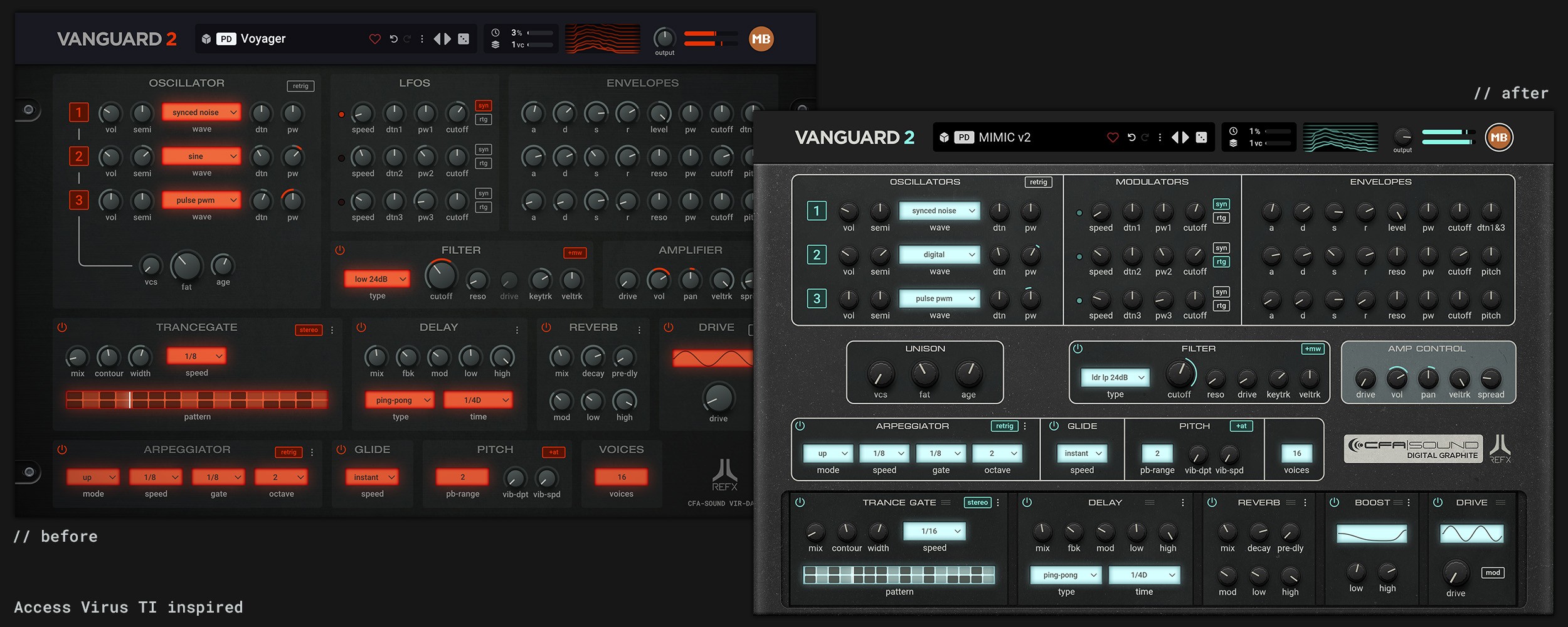Open orange ping-pong delay type dropdown
The height and width of the screenshot is (627, 1568).
(x=400, y=400)
